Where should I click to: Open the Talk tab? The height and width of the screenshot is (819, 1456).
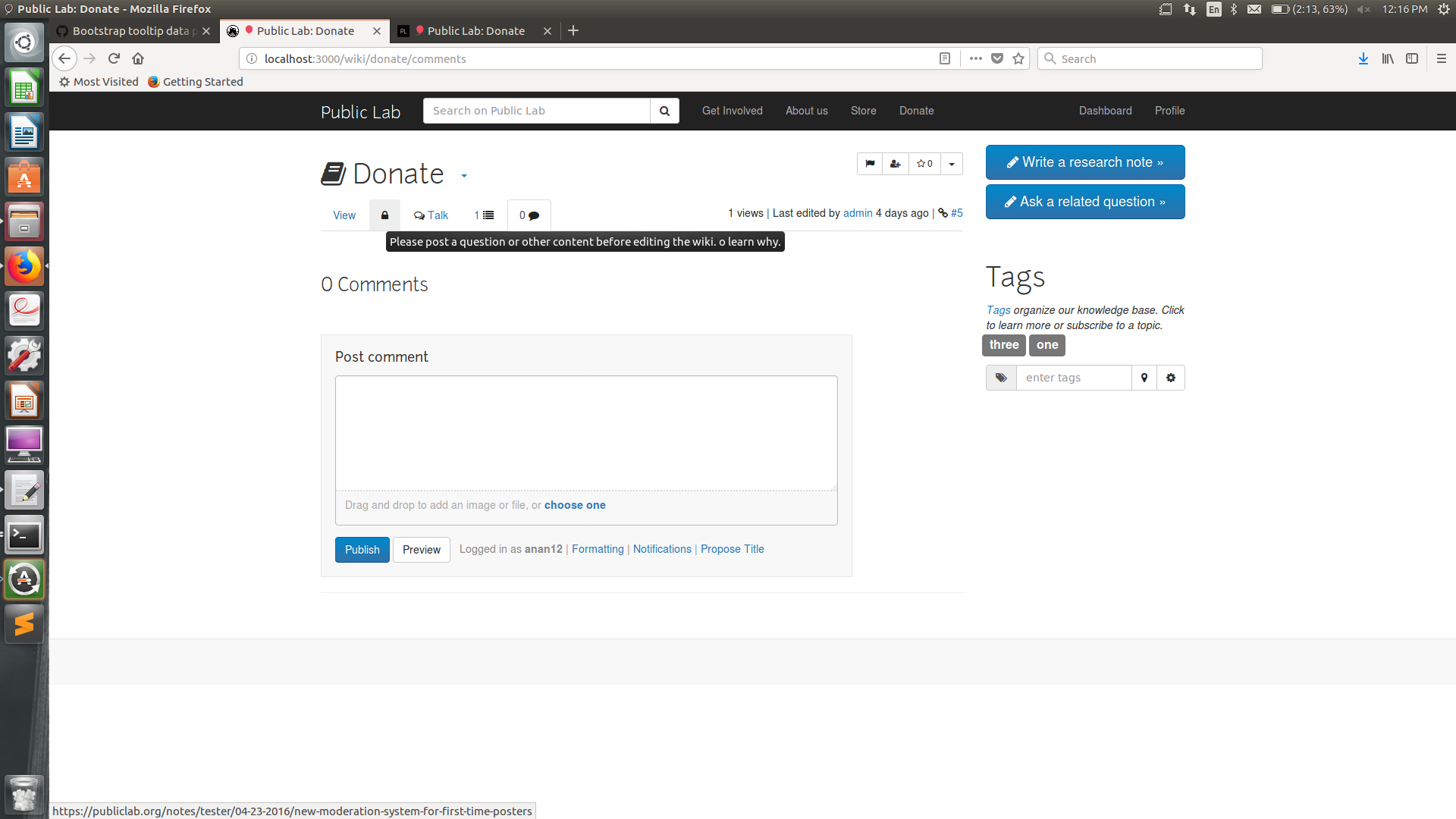pyautogui.click(x=431, y=215)
